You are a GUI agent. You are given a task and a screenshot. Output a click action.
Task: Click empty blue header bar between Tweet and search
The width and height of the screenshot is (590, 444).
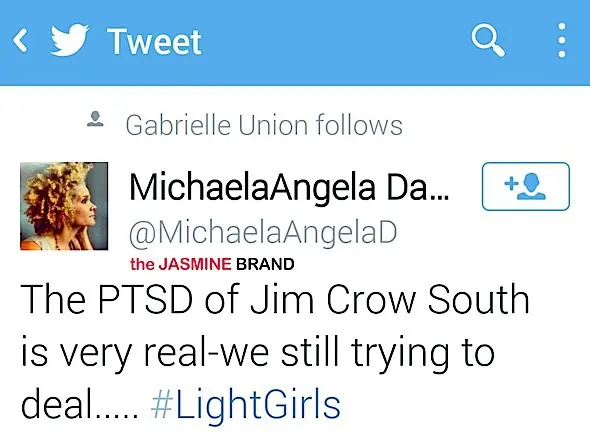click(335, 41)
